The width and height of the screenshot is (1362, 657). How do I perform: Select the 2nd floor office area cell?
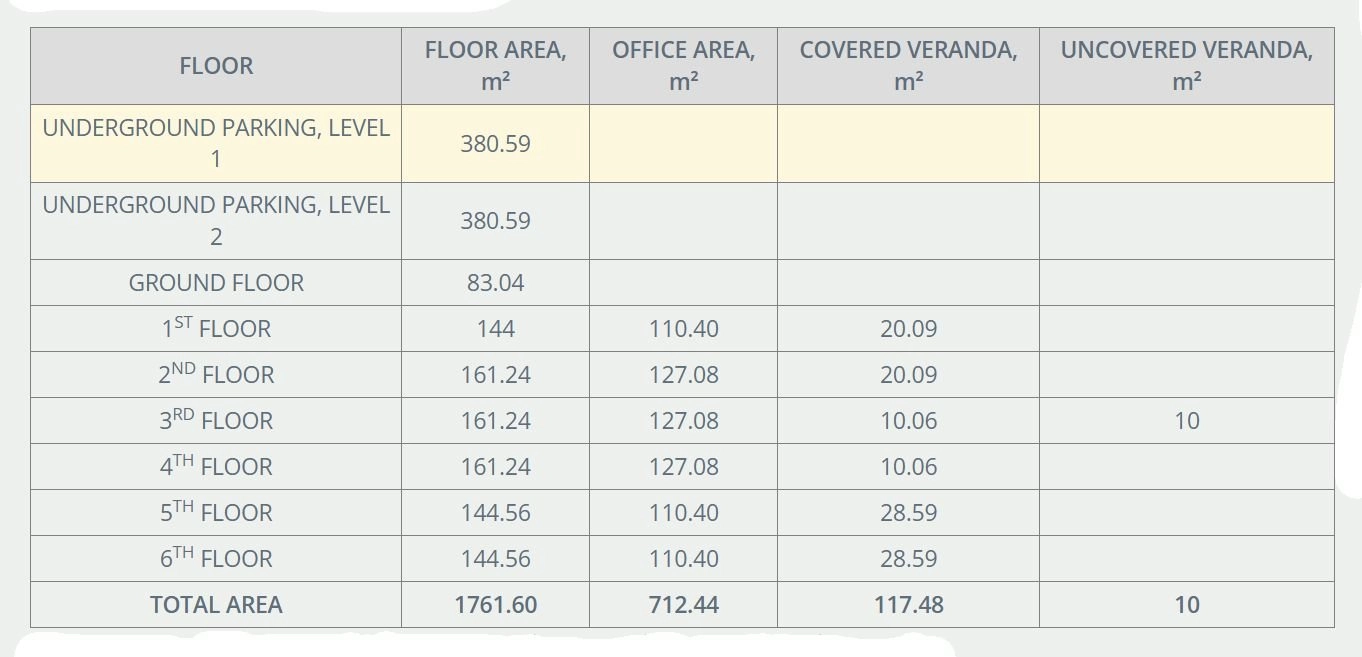(683, 375)
